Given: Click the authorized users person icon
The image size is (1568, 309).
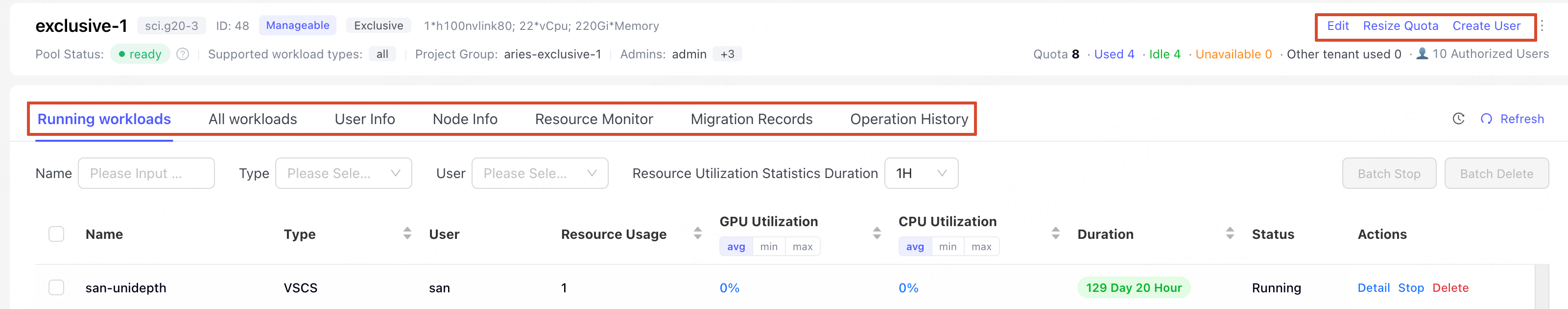Looking at the screenshot, I should 1422,53.
